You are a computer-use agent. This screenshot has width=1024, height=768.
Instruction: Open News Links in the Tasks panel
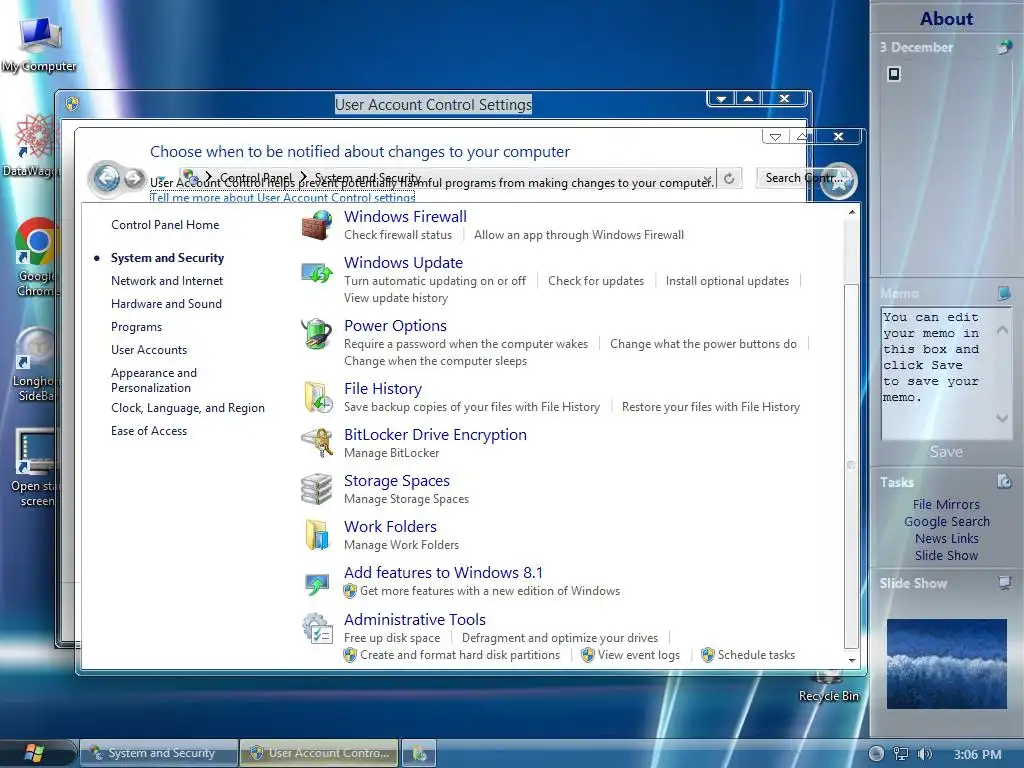pyautogui.click(x=946, y=539)
